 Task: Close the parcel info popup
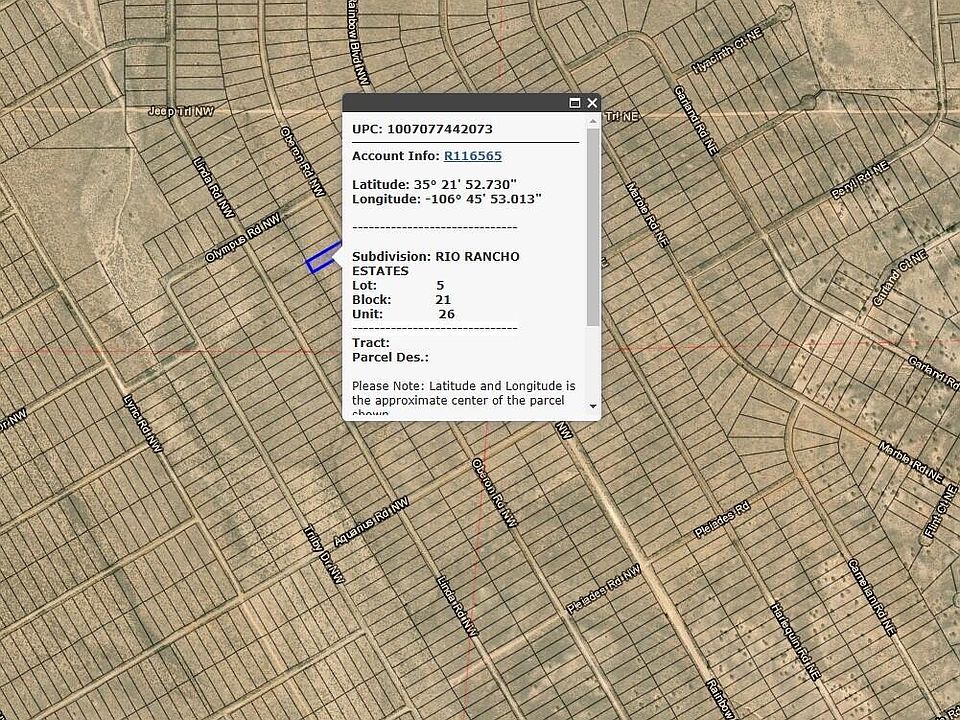(592, 103)
